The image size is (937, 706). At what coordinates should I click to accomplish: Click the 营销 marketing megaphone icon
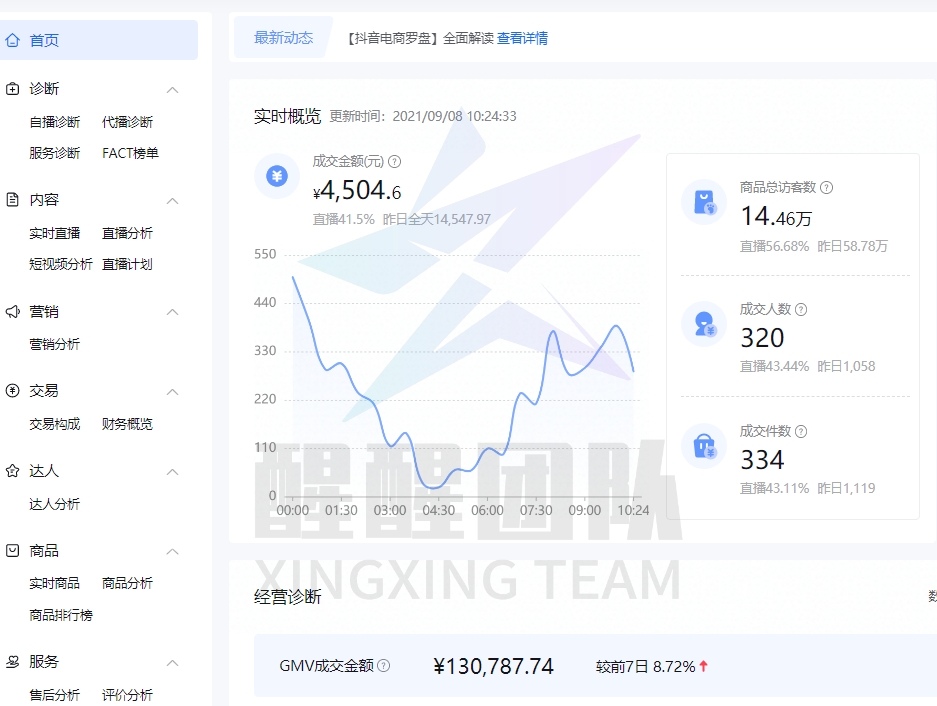(x=11, y=311)
